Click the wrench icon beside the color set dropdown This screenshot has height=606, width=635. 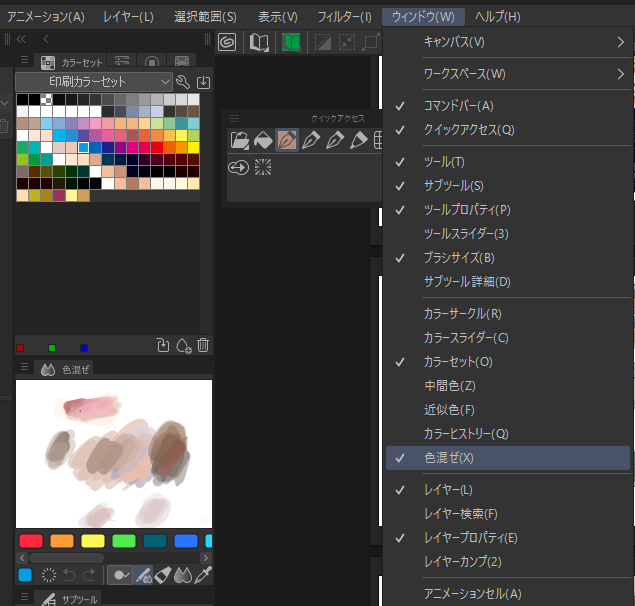[x=183, y=82]
